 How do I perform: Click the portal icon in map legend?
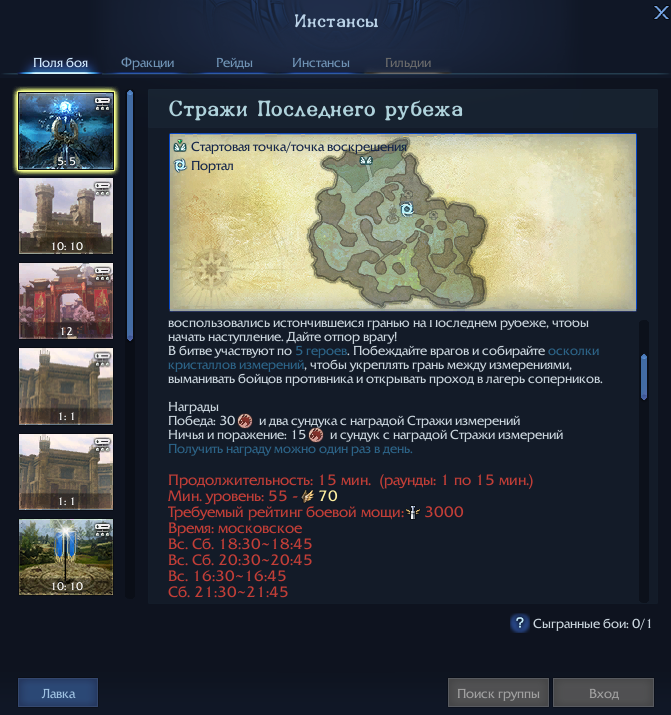click(x=180, y=165)
